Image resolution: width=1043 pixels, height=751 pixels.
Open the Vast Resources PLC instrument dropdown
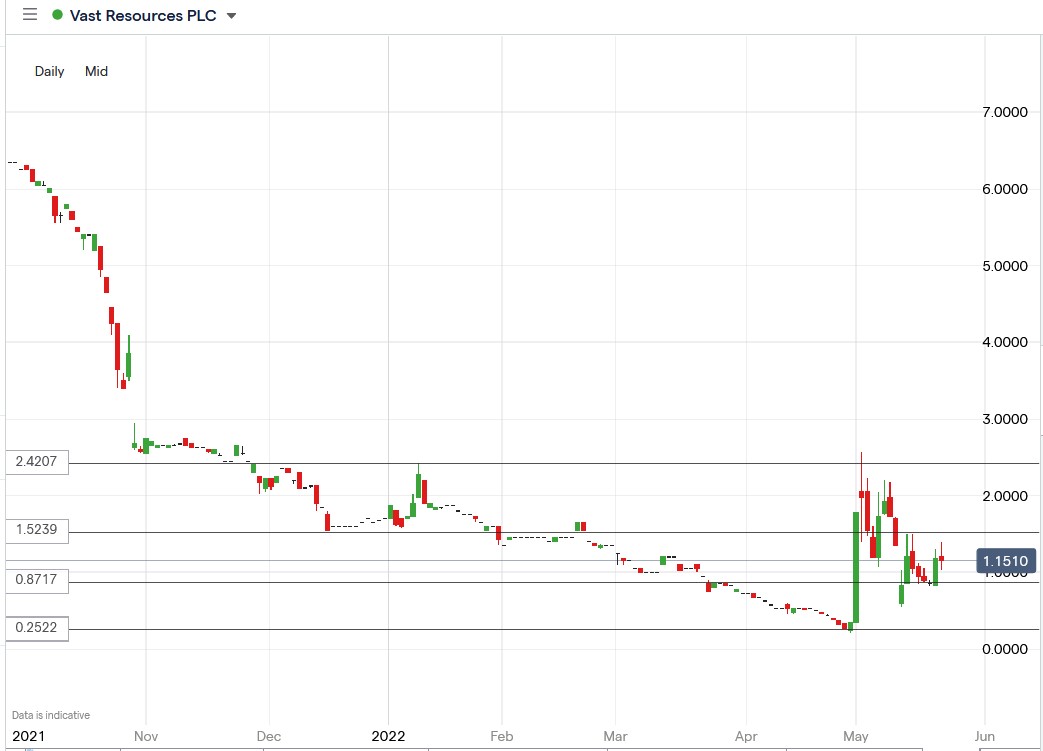[231, 15]
